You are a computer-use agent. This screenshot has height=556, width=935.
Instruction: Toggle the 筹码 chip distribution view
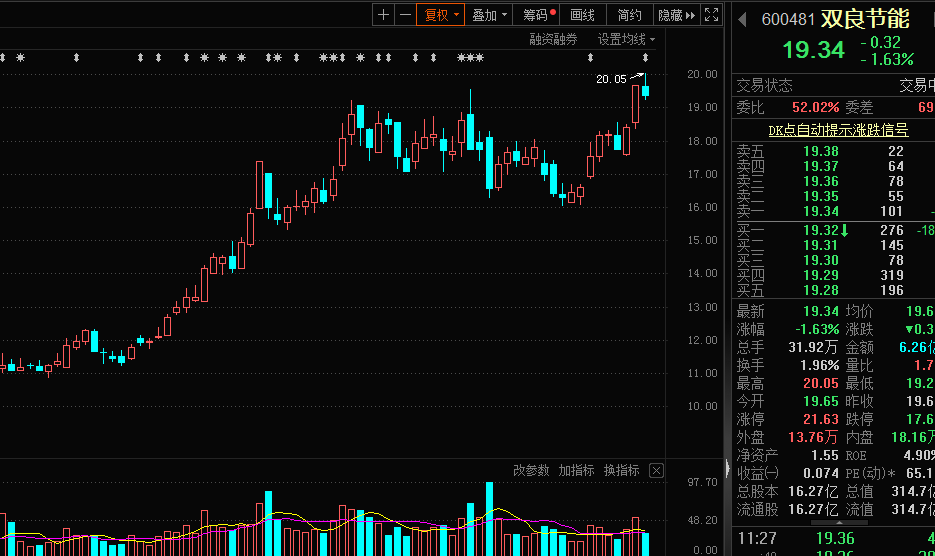point(539,15)
